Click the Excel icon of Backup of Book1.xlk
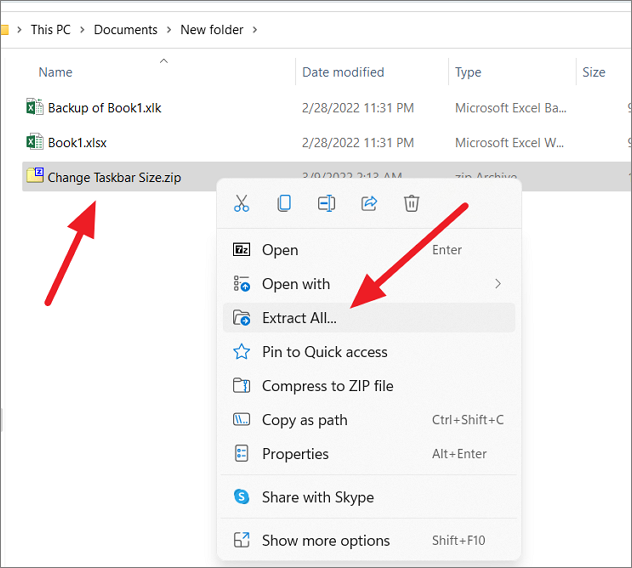This screenshot has height=568, width=632. click(35, 107)
